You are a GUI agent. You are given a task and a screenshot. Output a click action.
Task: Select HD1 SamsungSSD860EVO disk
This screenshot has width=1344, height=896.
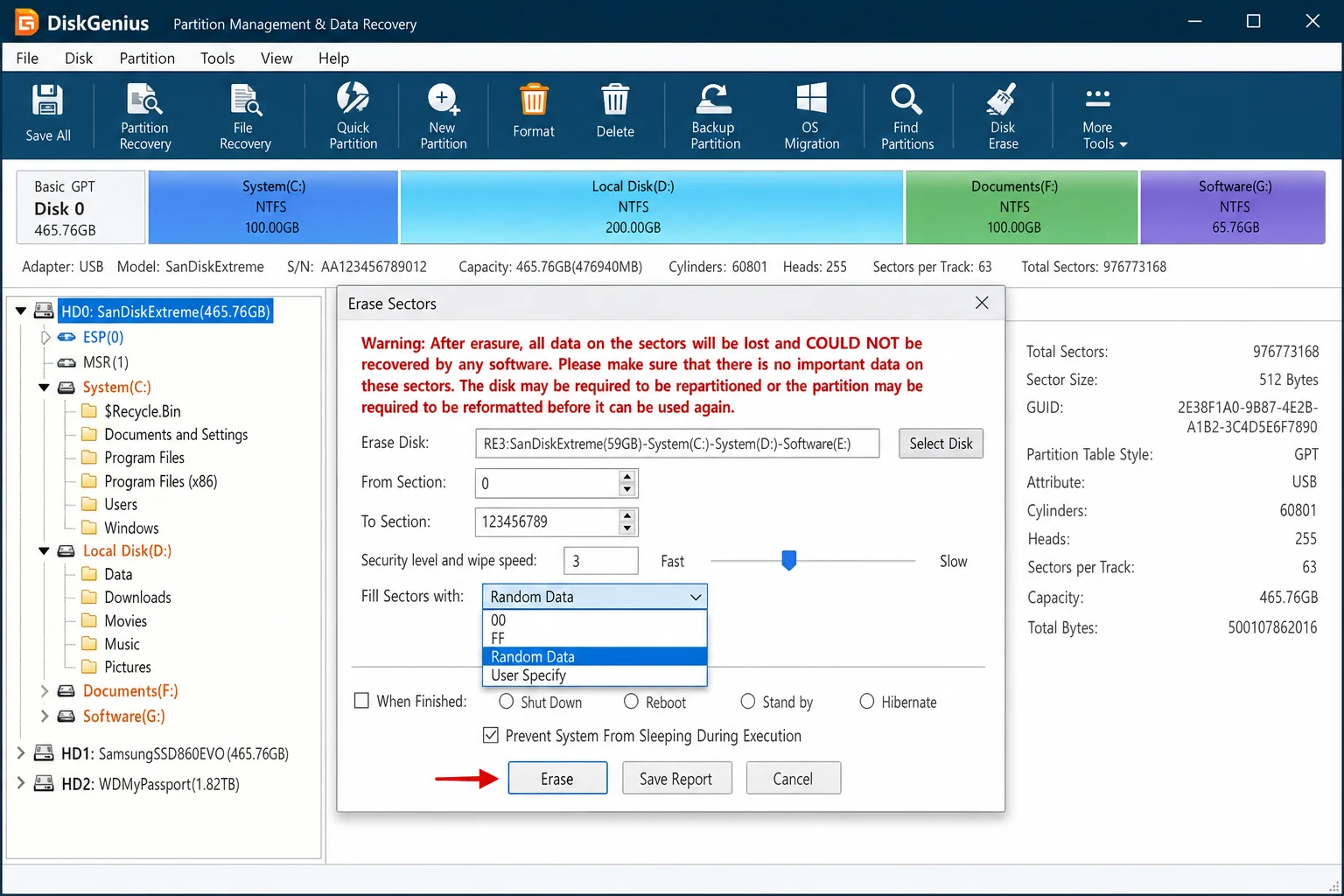click(174, 754)
